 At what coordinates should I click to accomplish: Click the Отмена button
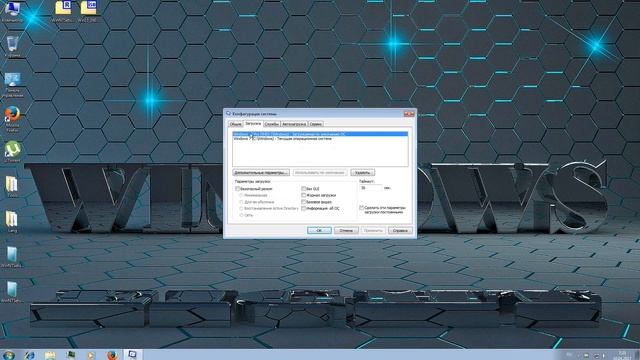click(346, 231)
